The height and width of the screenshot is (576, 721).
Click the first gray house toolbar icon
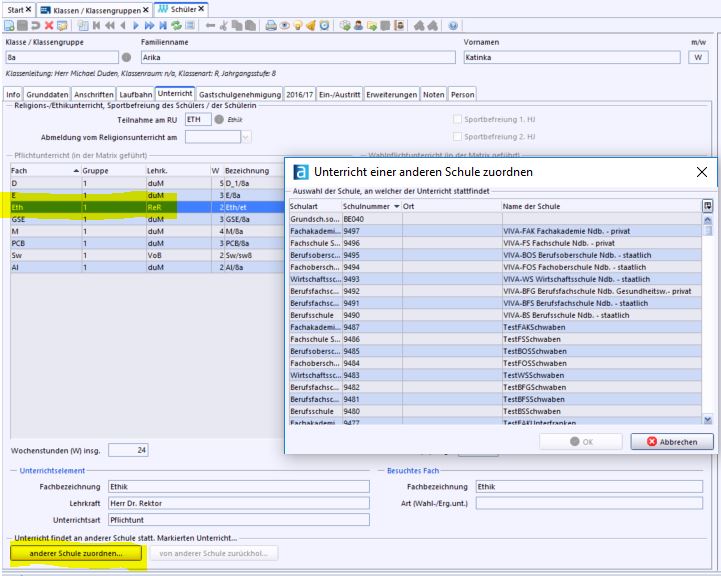point(419,26)
